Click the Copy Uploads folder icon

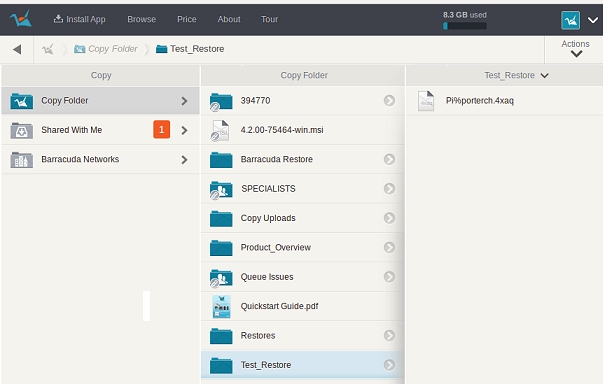(x=221, y=218)
